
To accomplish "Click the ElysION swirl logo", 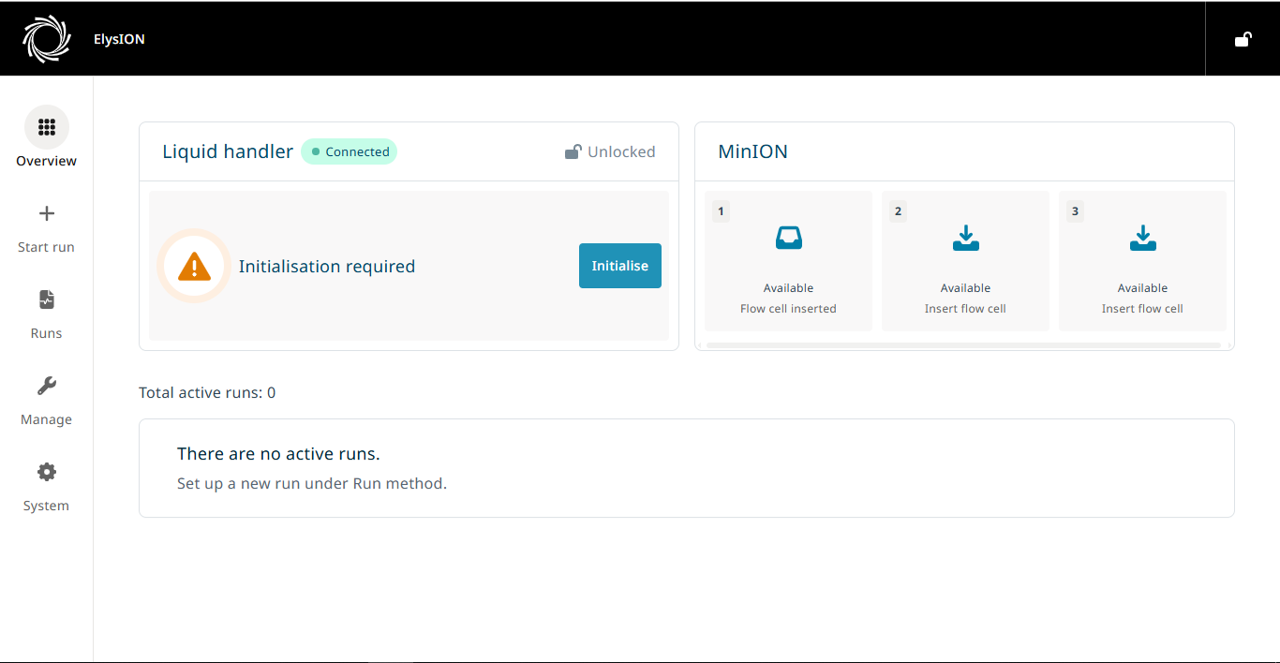I will pyautogui.click(x=47, y=39).
